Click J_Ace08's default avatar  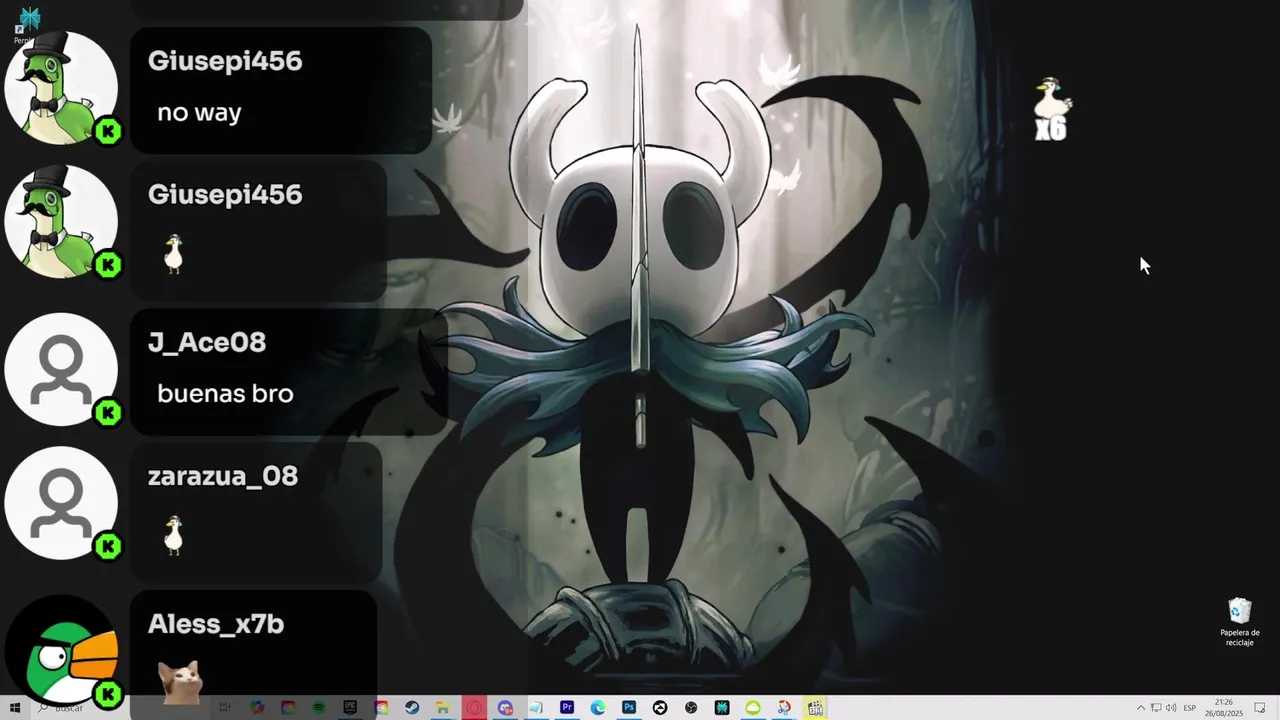(61, 369)
